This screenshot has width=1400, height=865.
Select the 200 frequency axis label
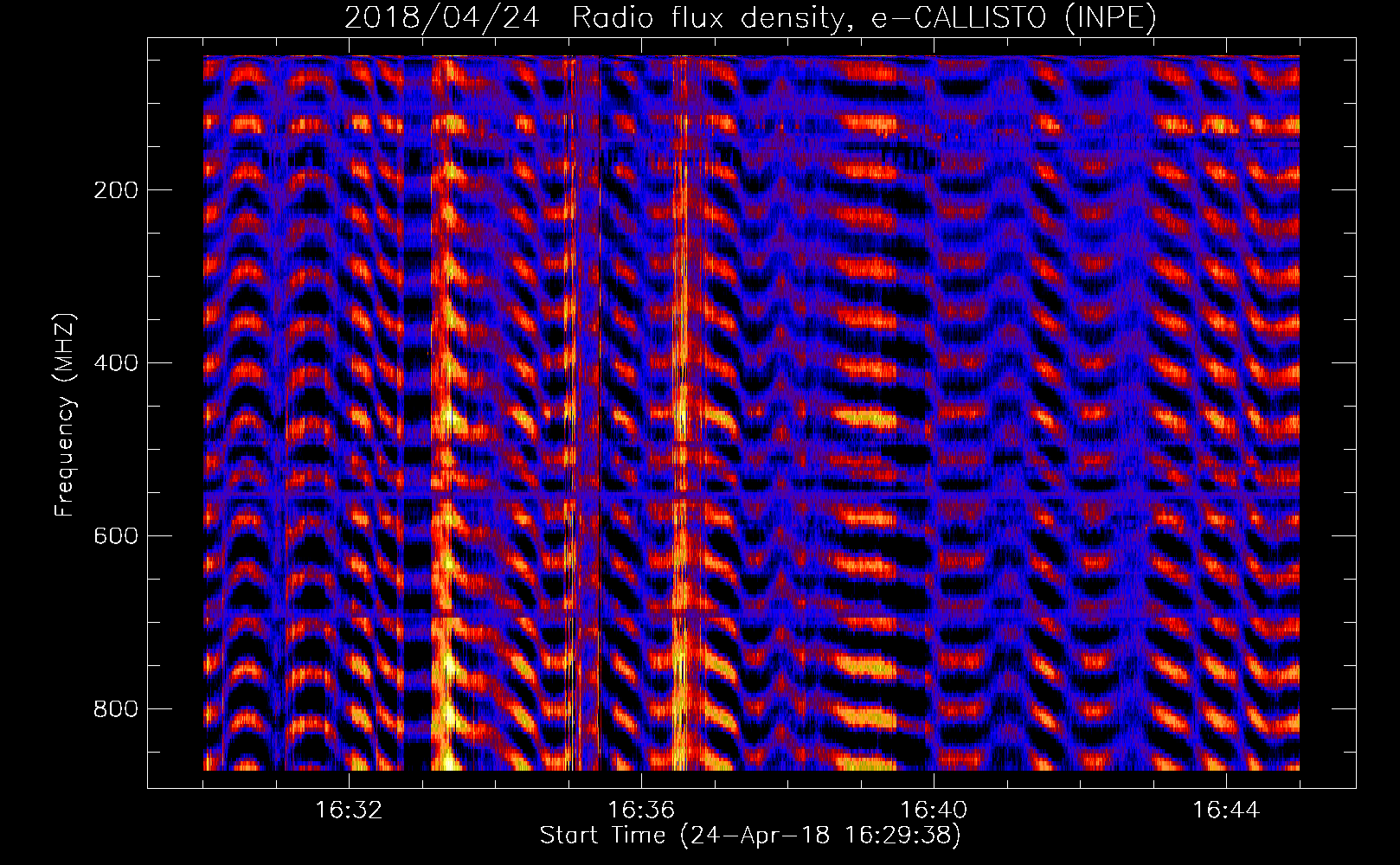pyautogui.click(x=115, y=190)
